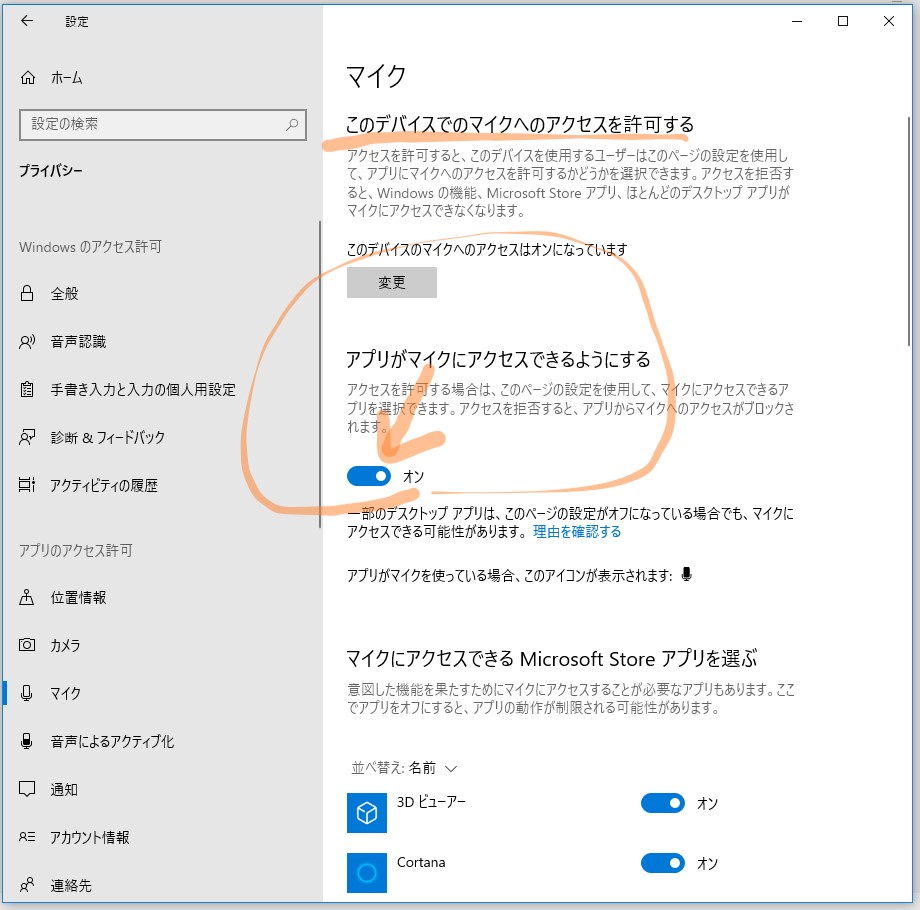Open 通知 settings page
The height and width of the screenshot is (910, 920).
coord(163,789)
